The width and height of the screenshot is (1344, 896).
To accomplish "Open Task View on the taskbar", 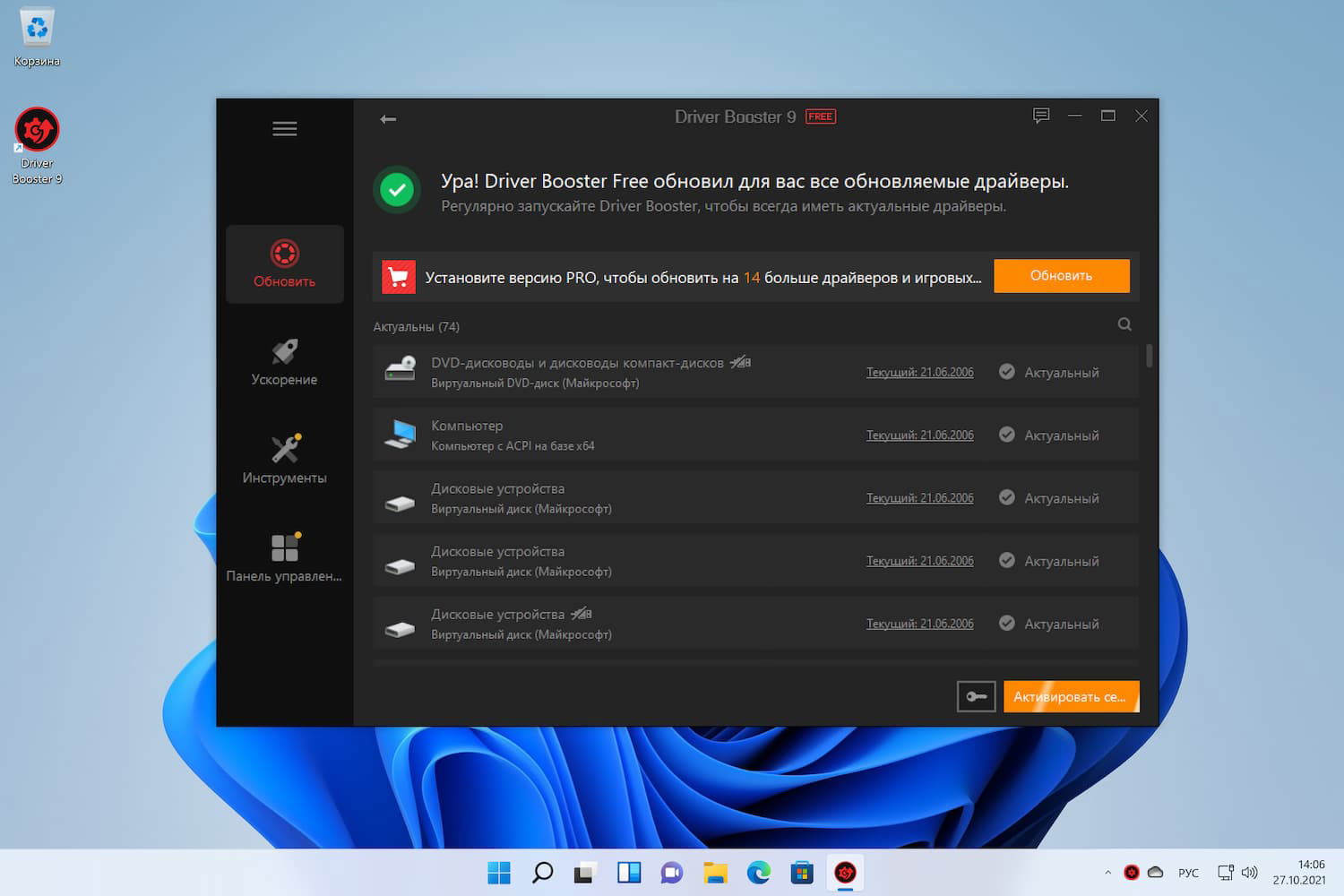I will coord(585,873).
